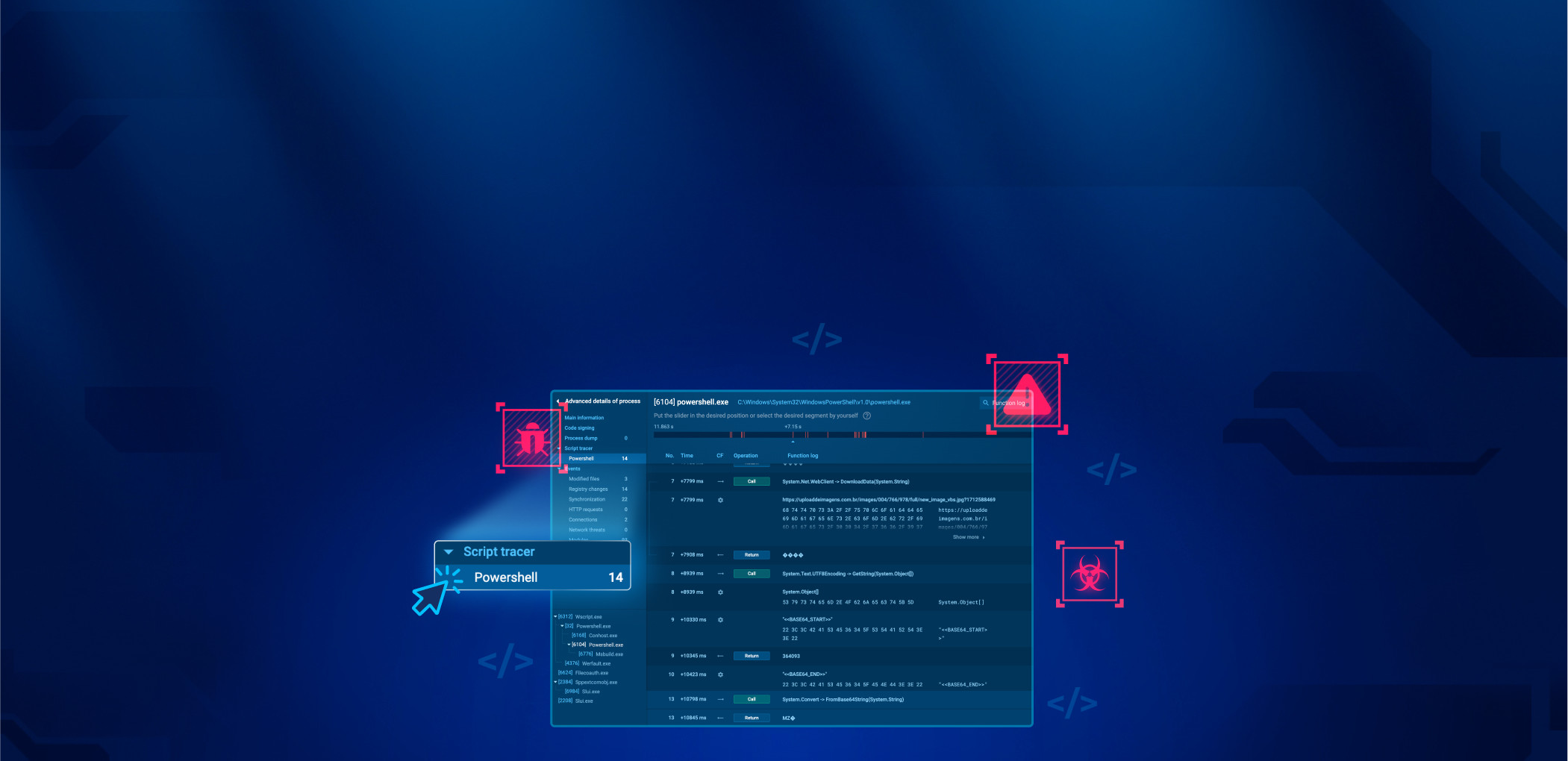Click the gear icon in the +10423 ms row
The height and width of the screenshot is (761, 1568).
pos(720,674)
